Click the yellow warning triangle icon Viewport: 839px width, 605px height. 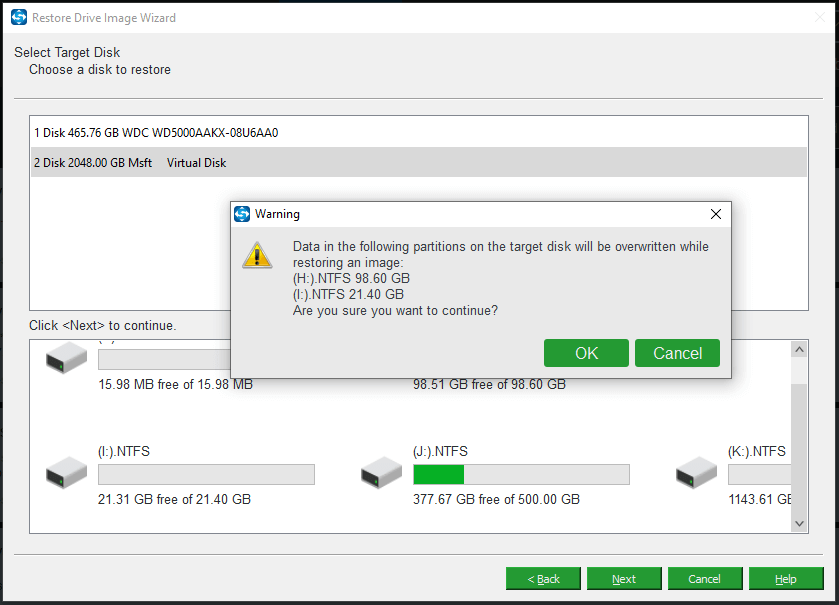click(257, 255)
